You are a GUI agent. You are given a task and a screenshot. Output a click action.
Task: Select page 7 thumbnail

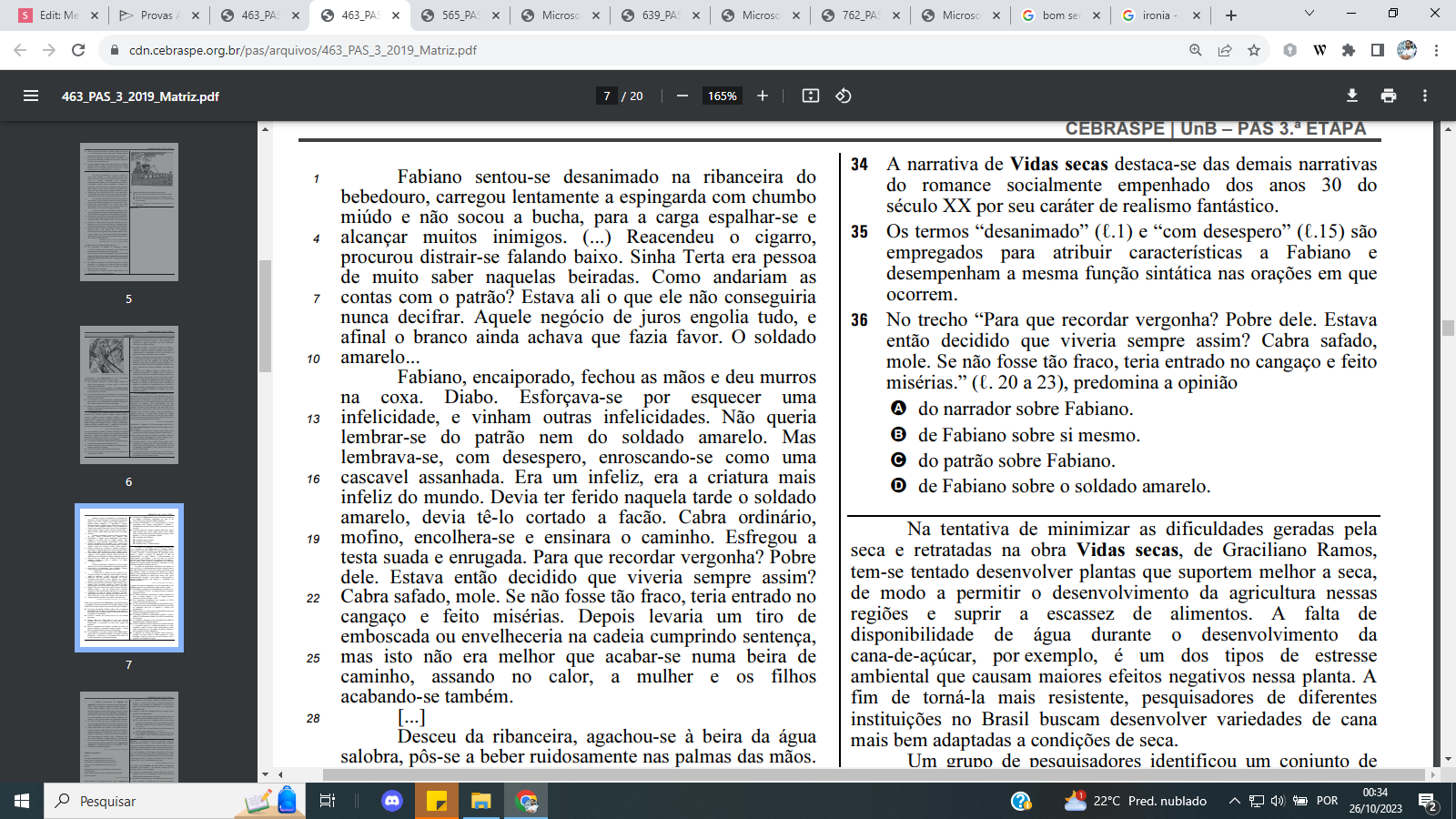(x=129, y=578)
